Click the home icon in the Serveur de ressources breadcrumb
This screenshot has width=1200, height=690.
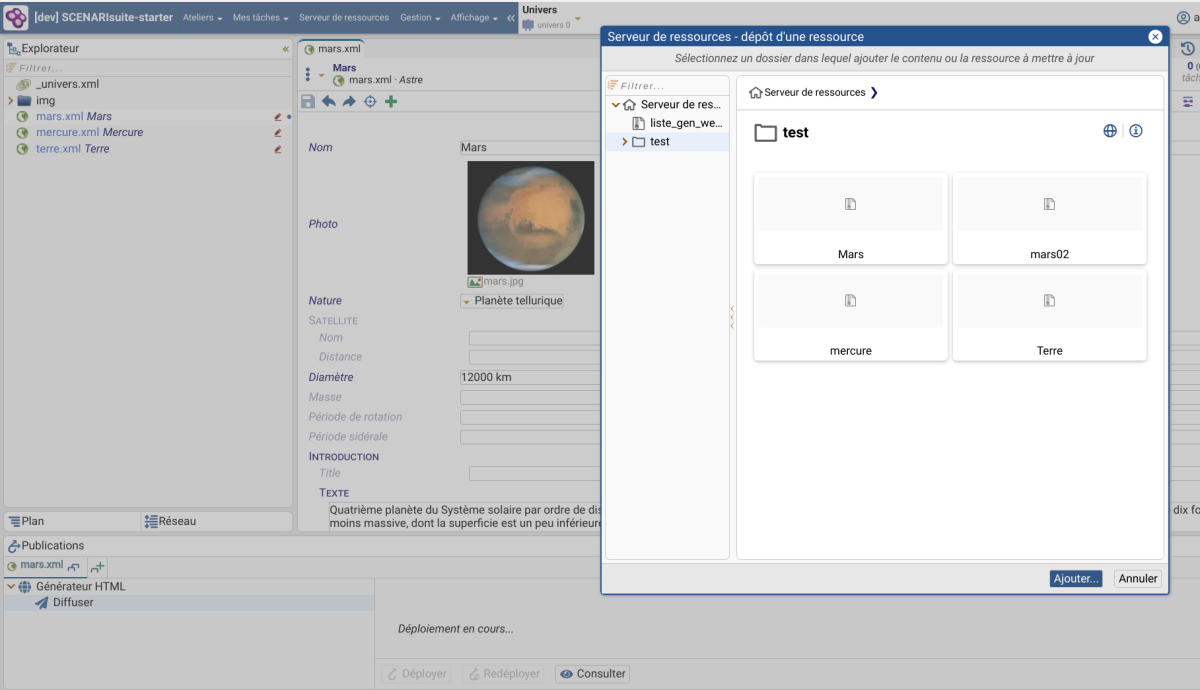click(756, 93)
